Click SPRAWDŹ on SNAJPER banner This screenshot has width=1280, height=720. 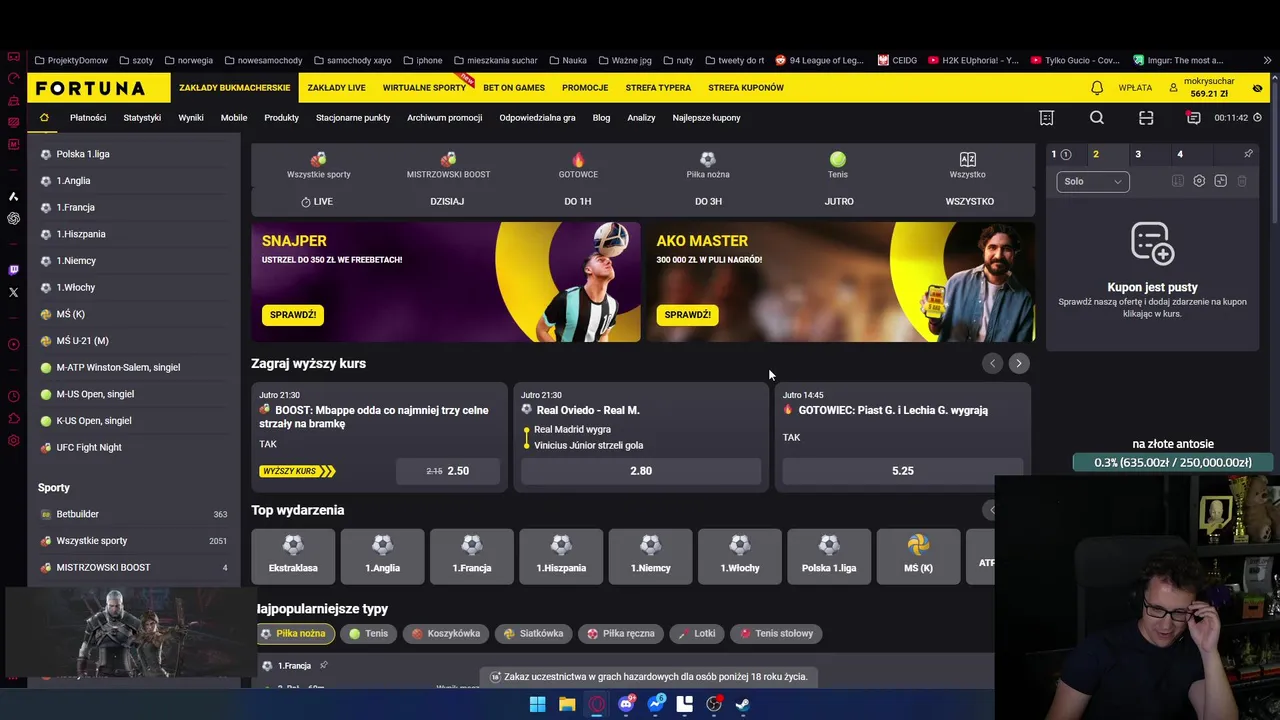coord(293,314)
